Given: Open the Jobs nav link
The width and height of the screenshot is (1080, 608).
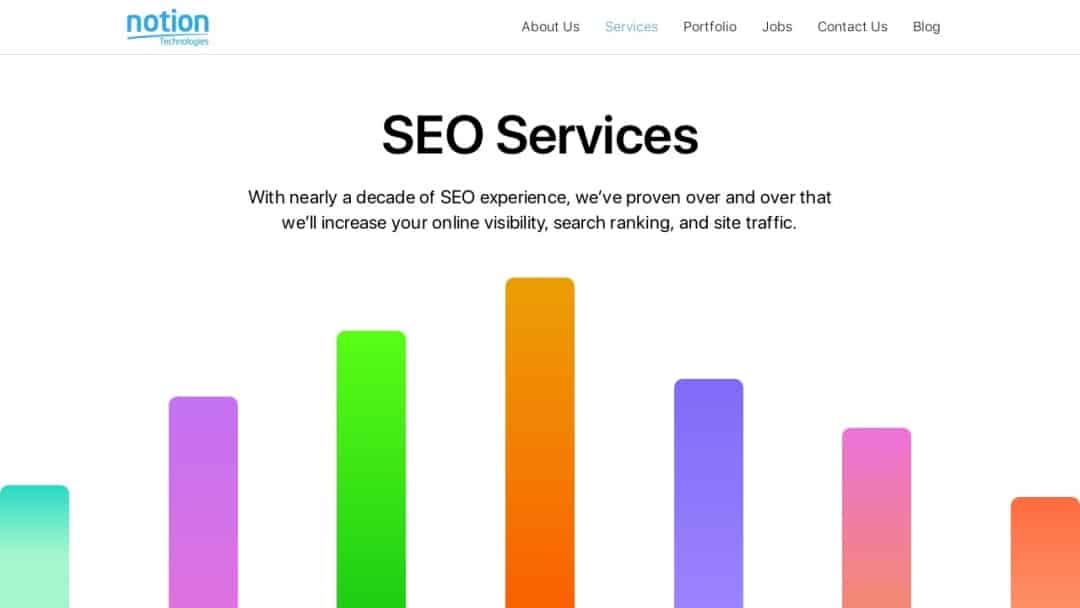Looking at the screenshot, I should (x=777, y=27).
